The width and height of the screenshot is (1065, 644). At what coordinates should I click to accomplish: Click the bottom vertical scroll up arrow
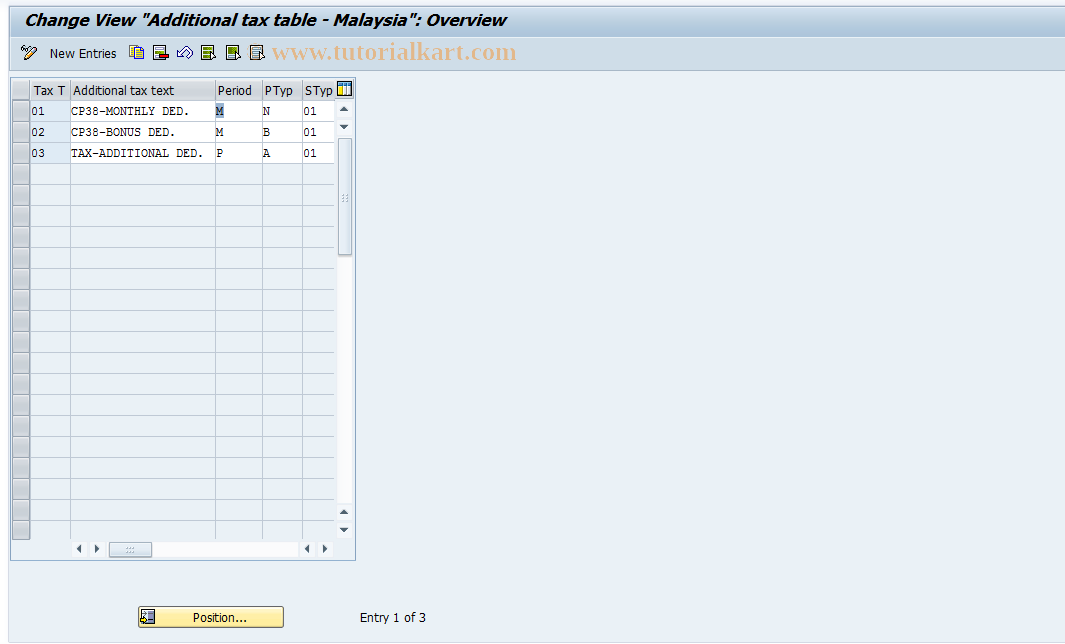click(344, 512)
